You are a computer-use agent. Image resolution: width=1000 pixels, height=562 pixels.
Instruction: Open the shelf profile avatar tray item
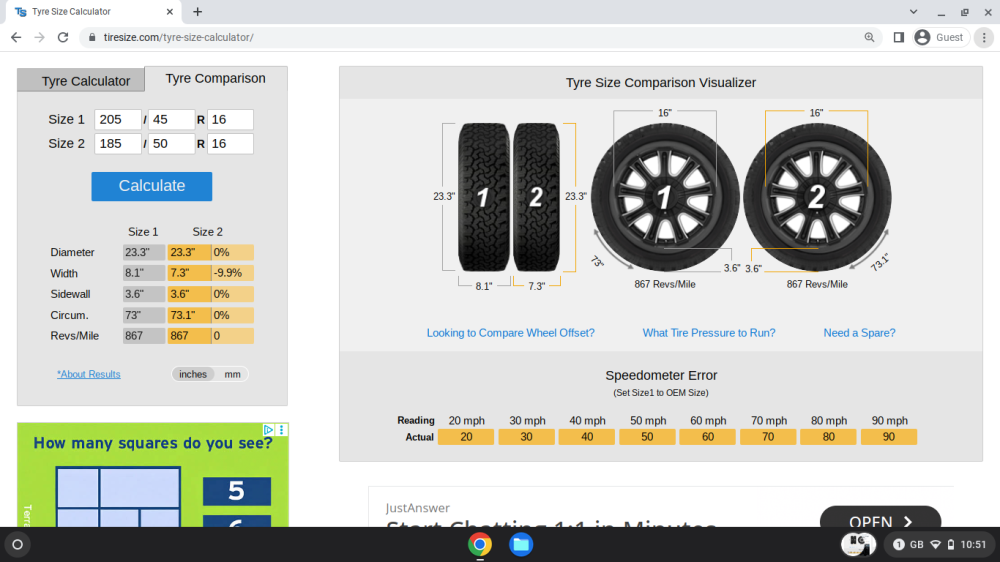point(858,545)
